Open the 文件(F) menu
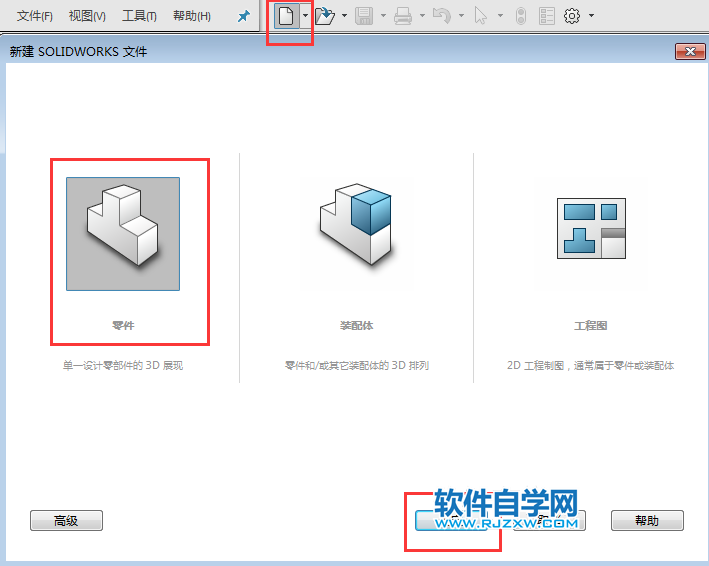The width and height of the screenshot is (709, 566). pos(35,16)
